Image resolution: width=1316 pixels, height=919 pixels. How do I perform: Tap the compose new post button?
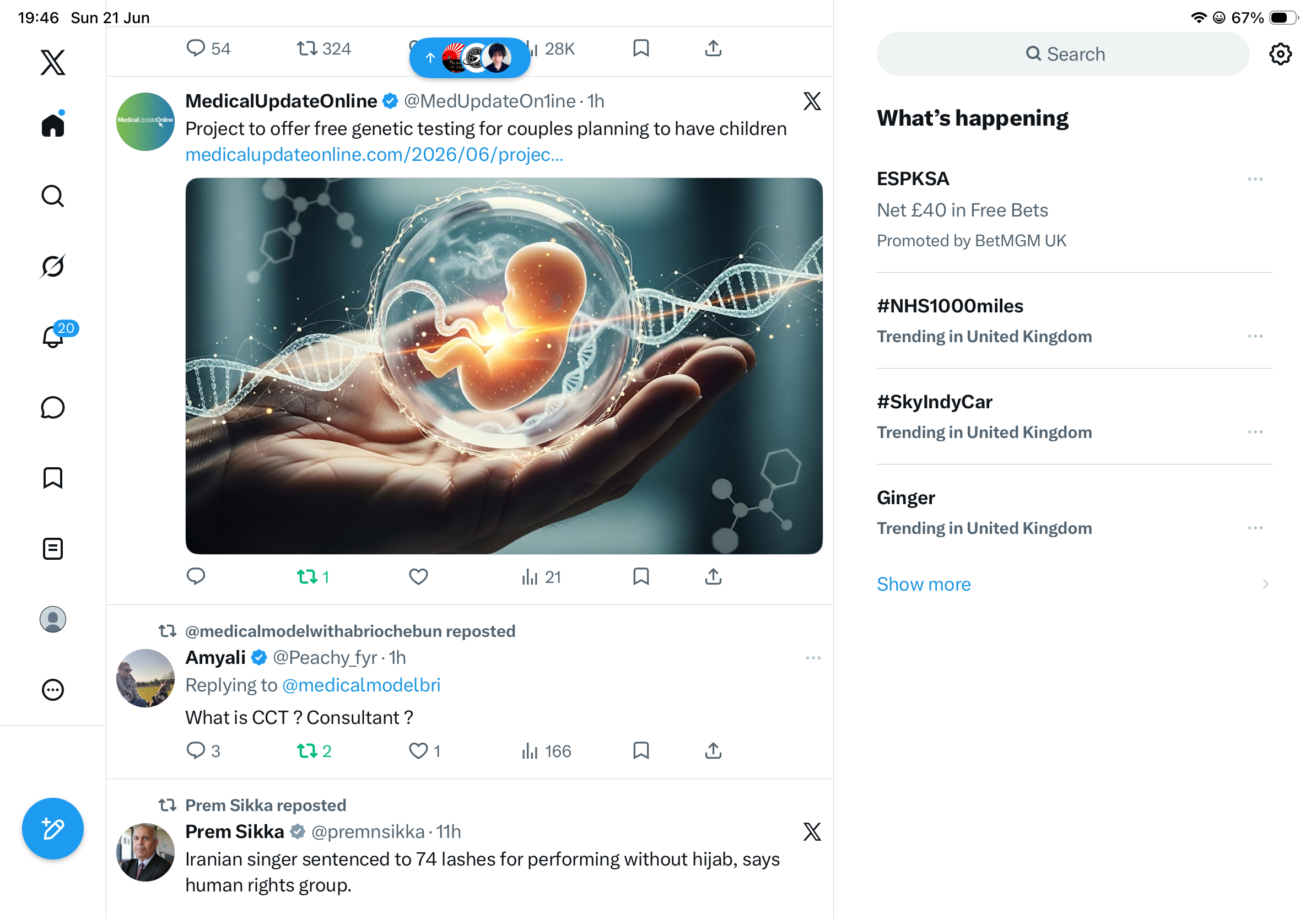pos(53,828)
